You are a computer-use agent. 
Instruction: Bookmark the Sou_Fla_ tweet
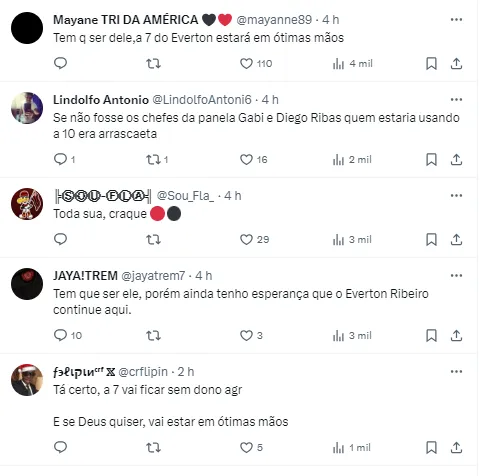[431, 239]
